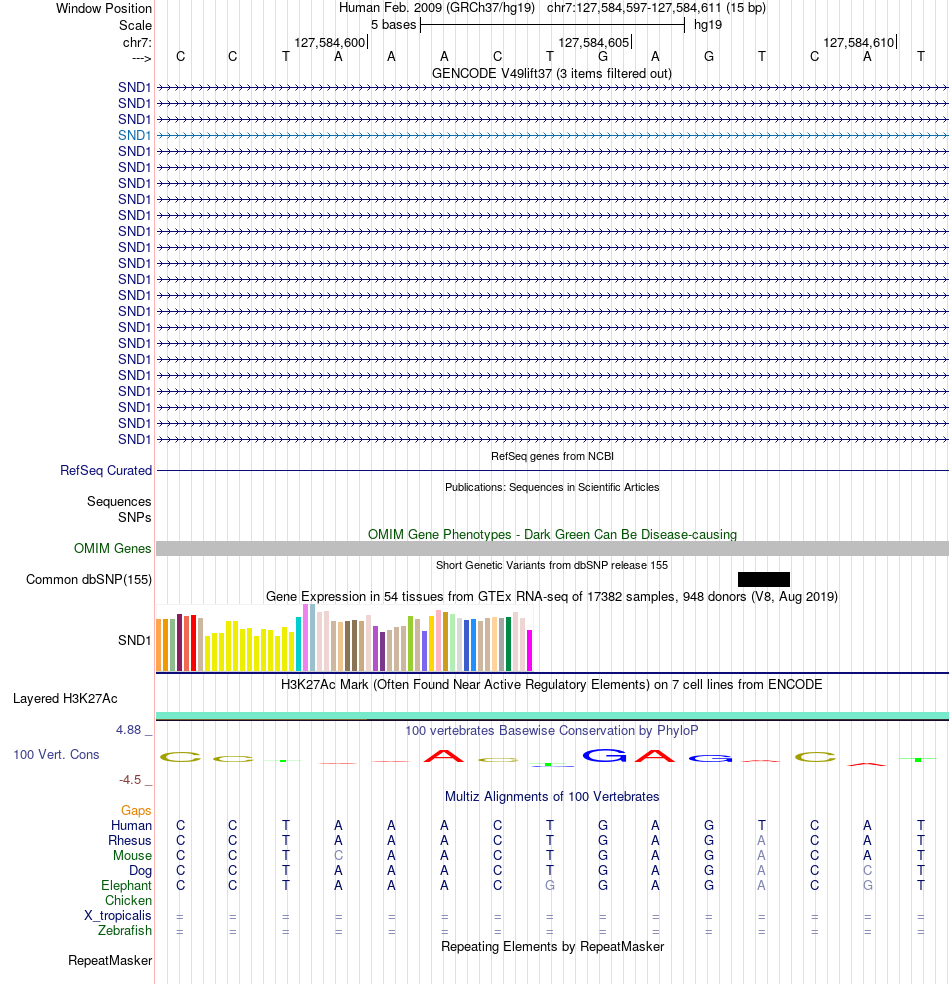Image resolution: width=950 pixels, height=984 pixels.
Task: Click '100 vertebrates Basewise Conservation by PhyloP' title
Action: coord(552,730)
